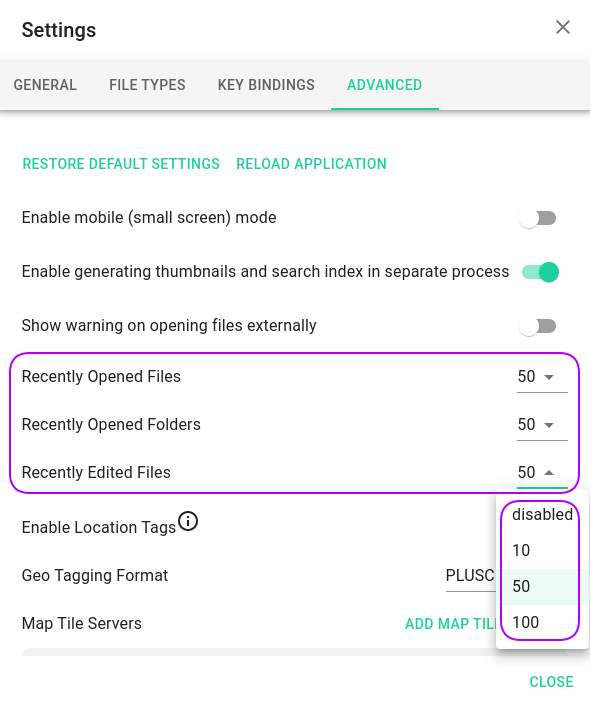Viewport: 590px width, 705px height.
Task: Click Reload Application
Action: (311, 164)
